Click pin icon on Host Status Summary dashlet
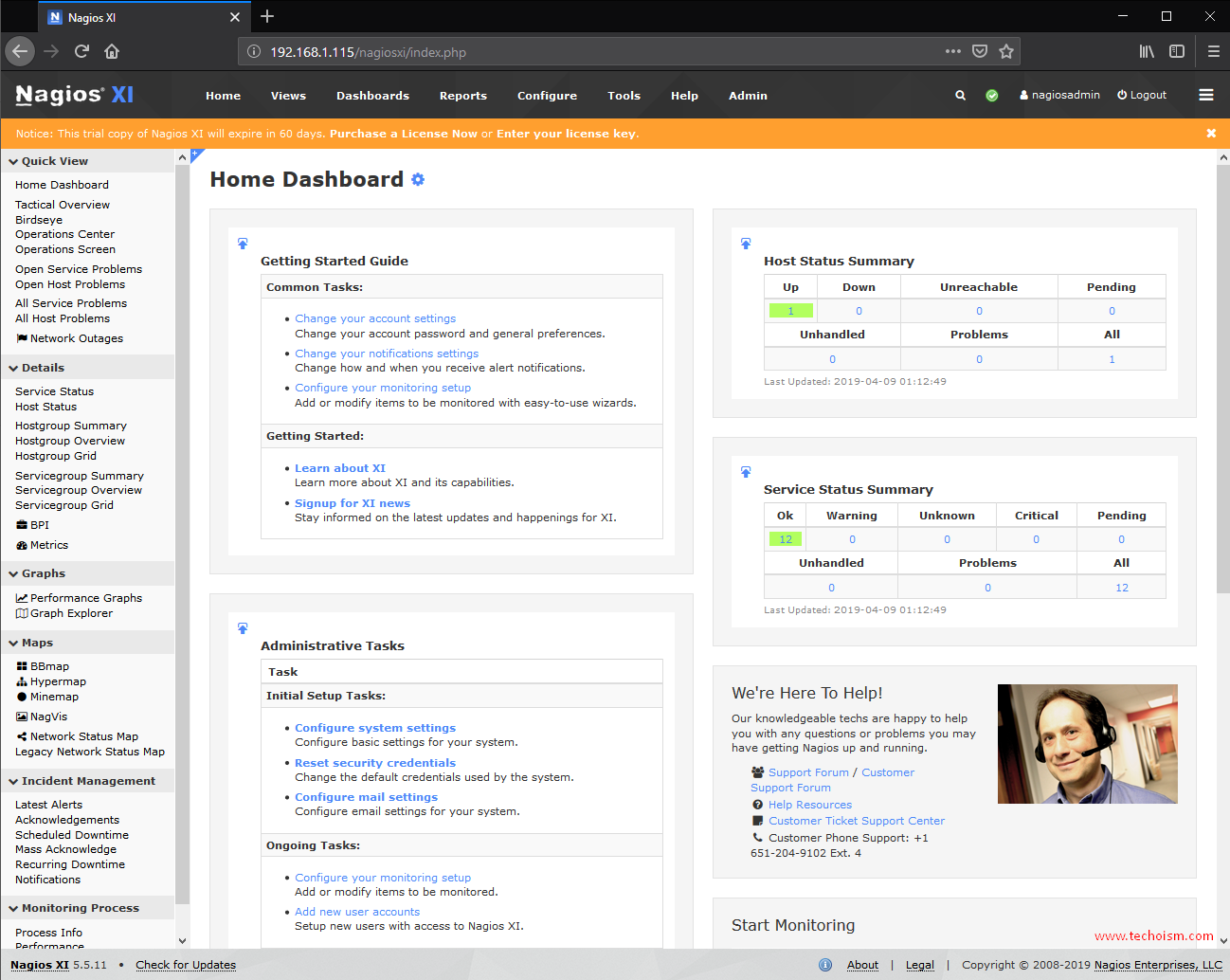This screenshot has width=1230, height=980. coord(746,244)
